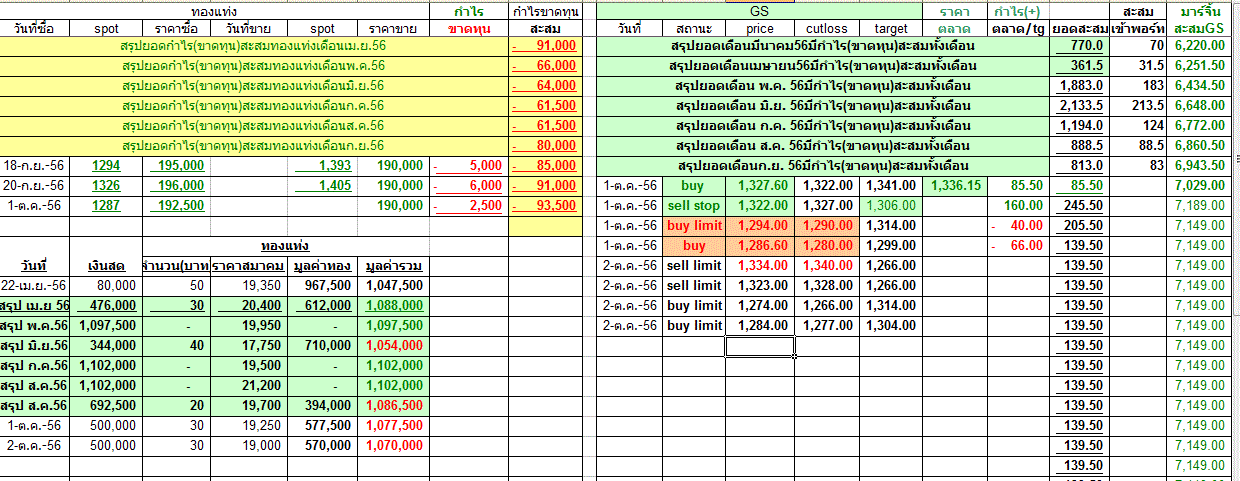
Task: Click price cell 1,284.00
Action: click(760, 326)
